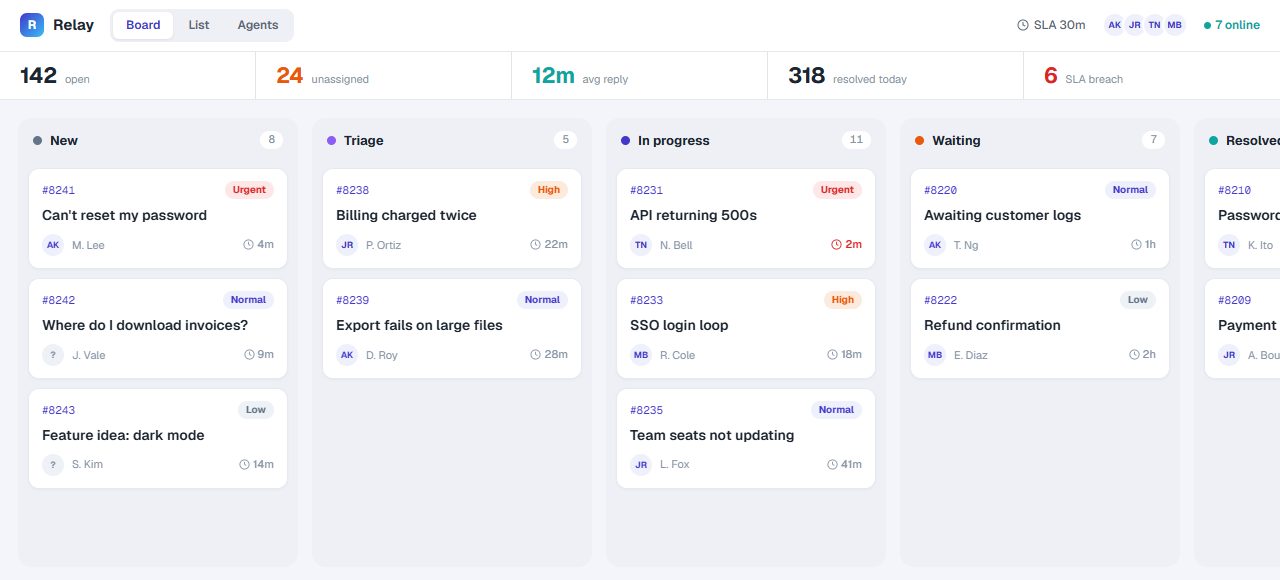Open ticket Can't reset my password
The height and width of the screenshot is (580, 1280).
point(158,218)
